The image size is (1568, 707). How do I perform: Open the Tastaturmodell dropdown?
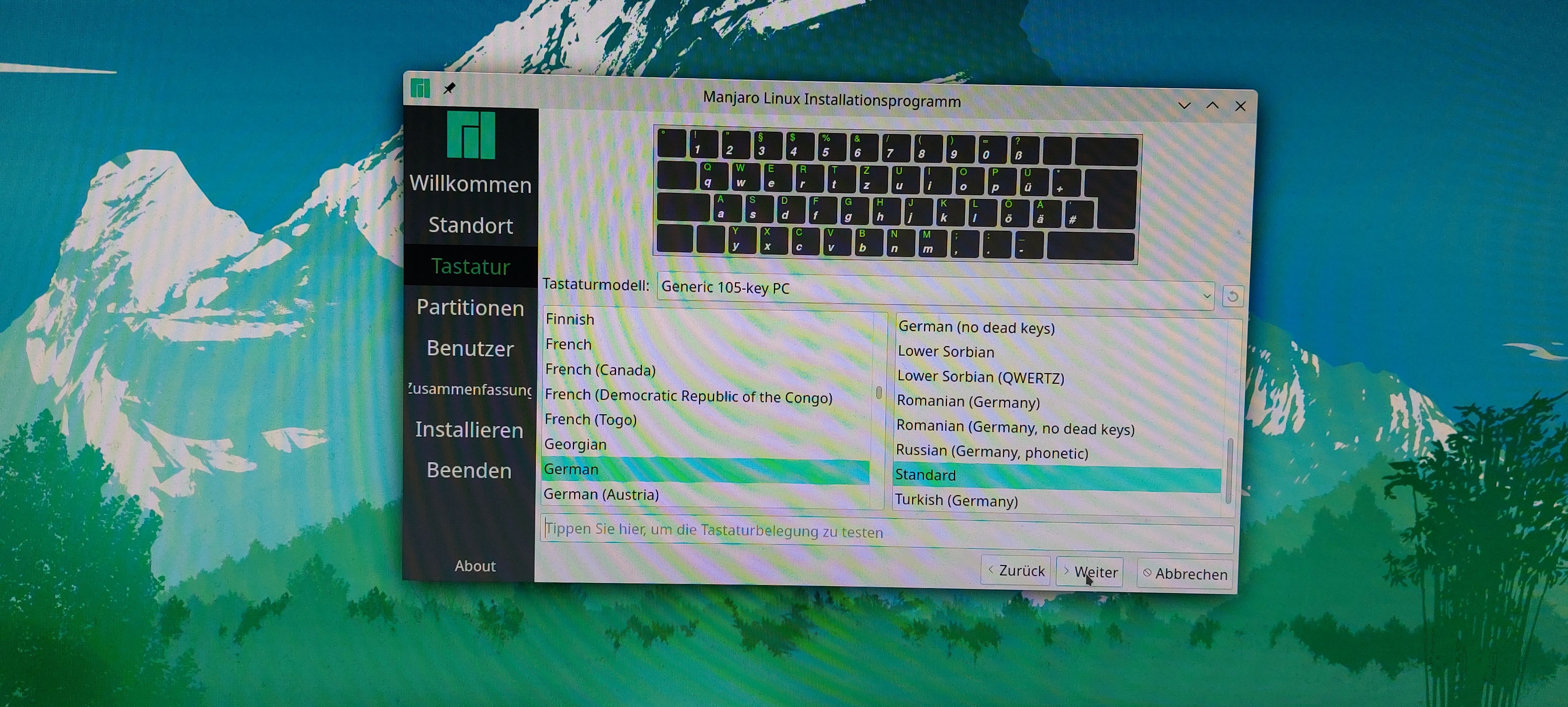coord(936,291)
